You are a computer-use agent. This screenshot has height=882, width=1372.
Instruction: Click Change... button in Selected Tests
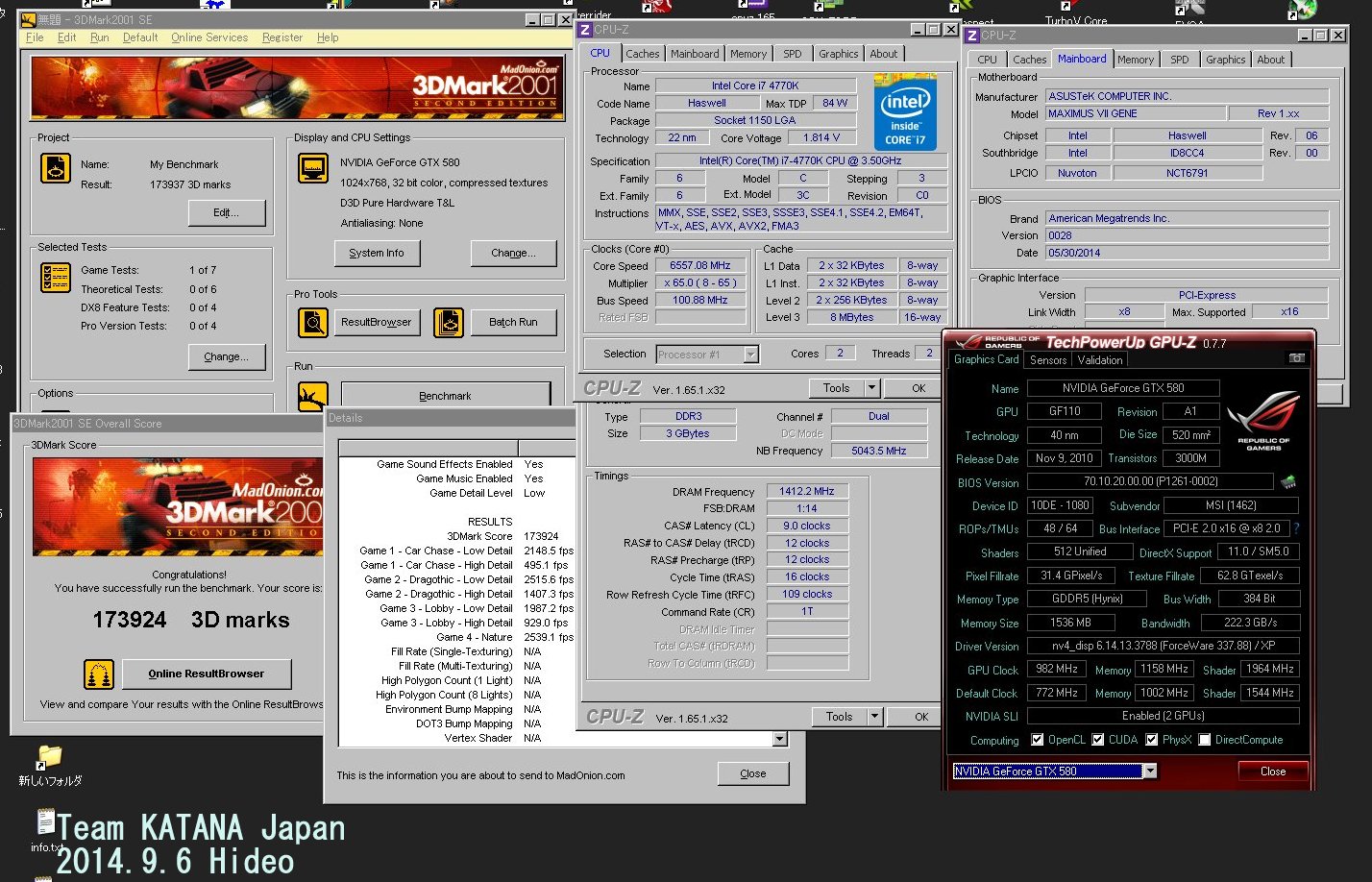coord(227,356)
